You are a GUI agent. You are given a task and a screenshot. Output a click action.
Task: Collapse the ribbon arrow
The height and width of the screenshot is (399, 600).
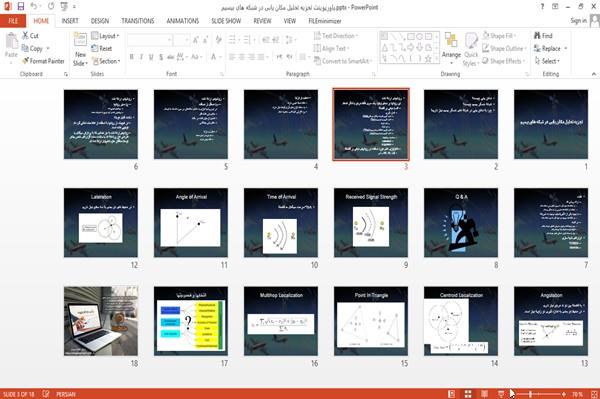click(x=594, y=74)
